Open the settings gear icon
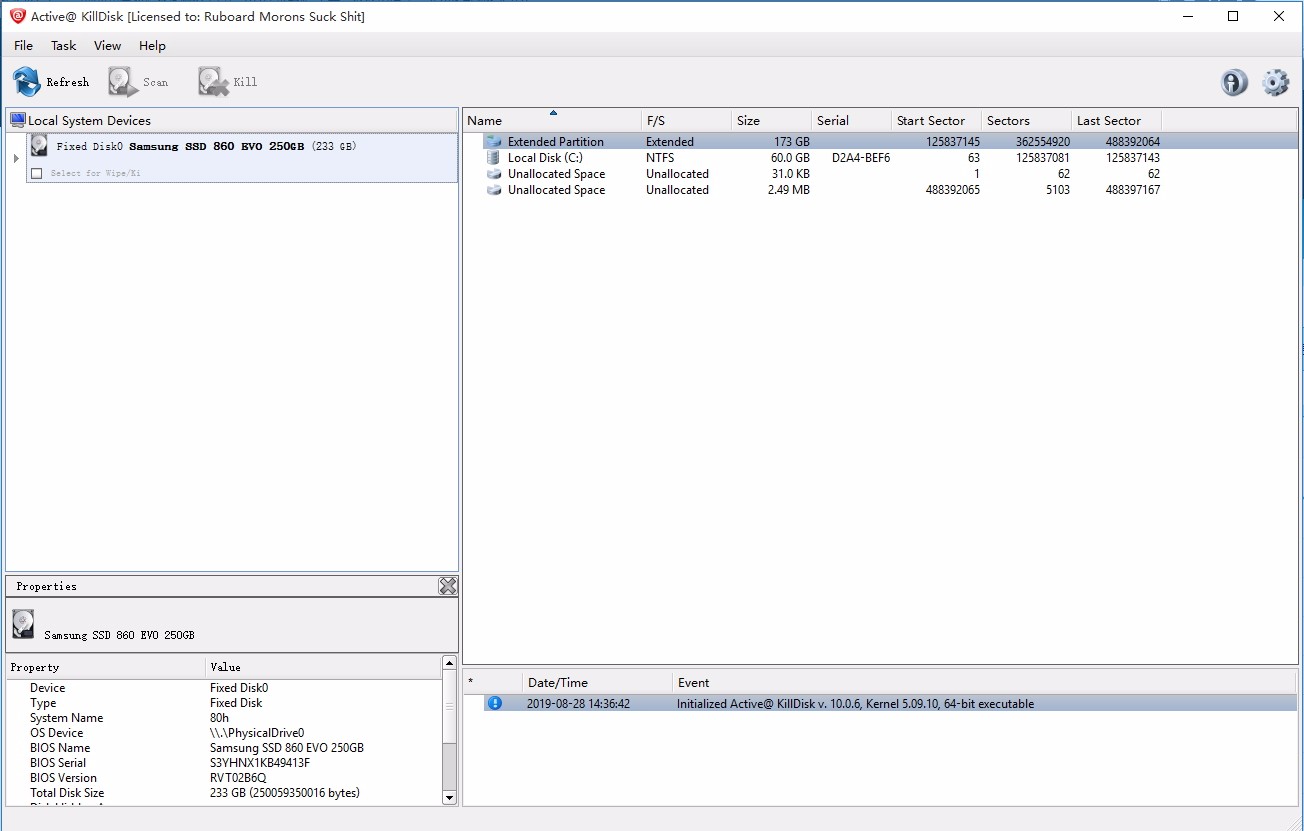 pyautogui.click(x=1275, y=82)
